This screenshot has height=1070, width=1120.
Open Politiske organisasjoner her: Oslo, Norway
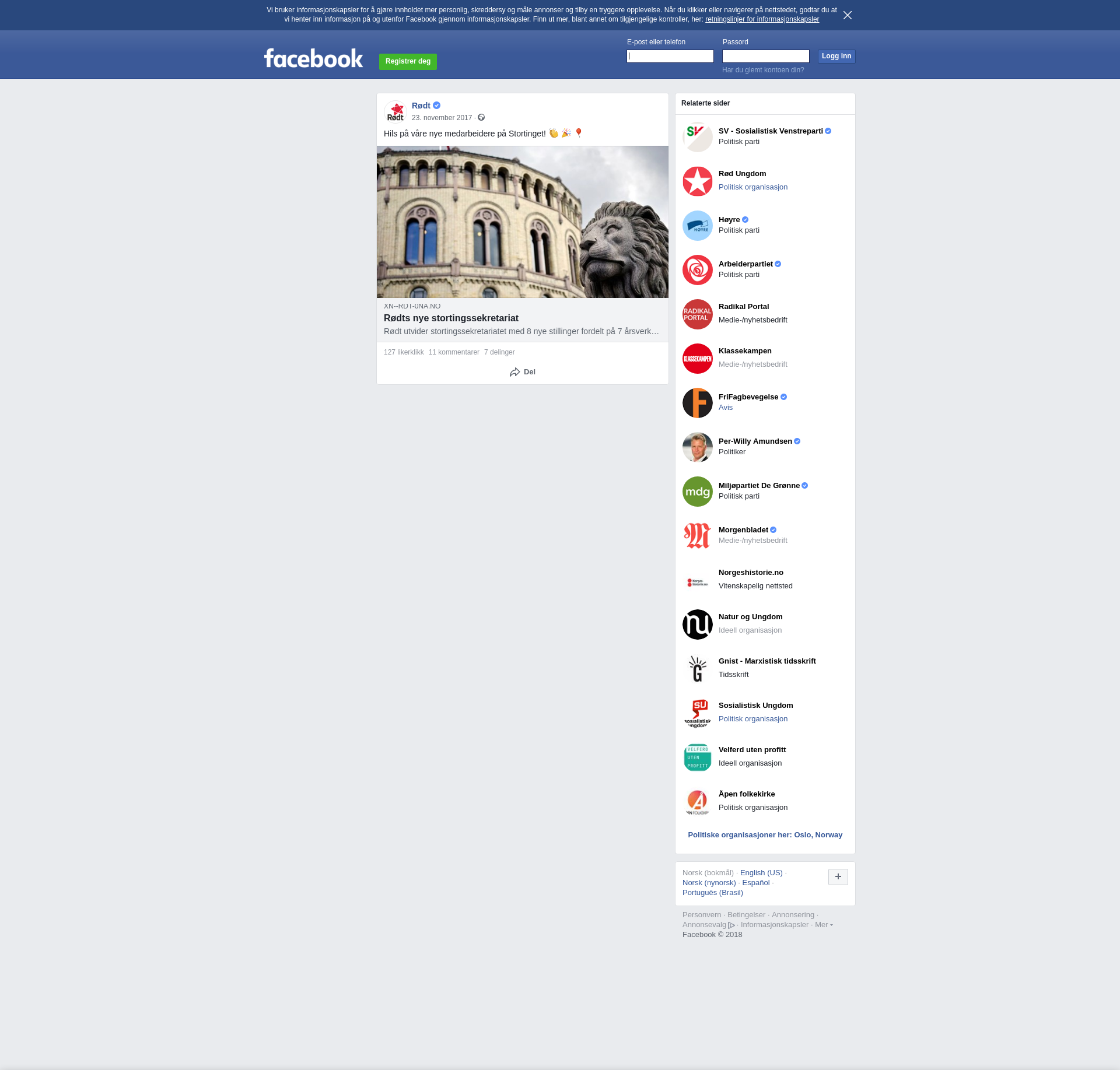click(x=765, y=835)
